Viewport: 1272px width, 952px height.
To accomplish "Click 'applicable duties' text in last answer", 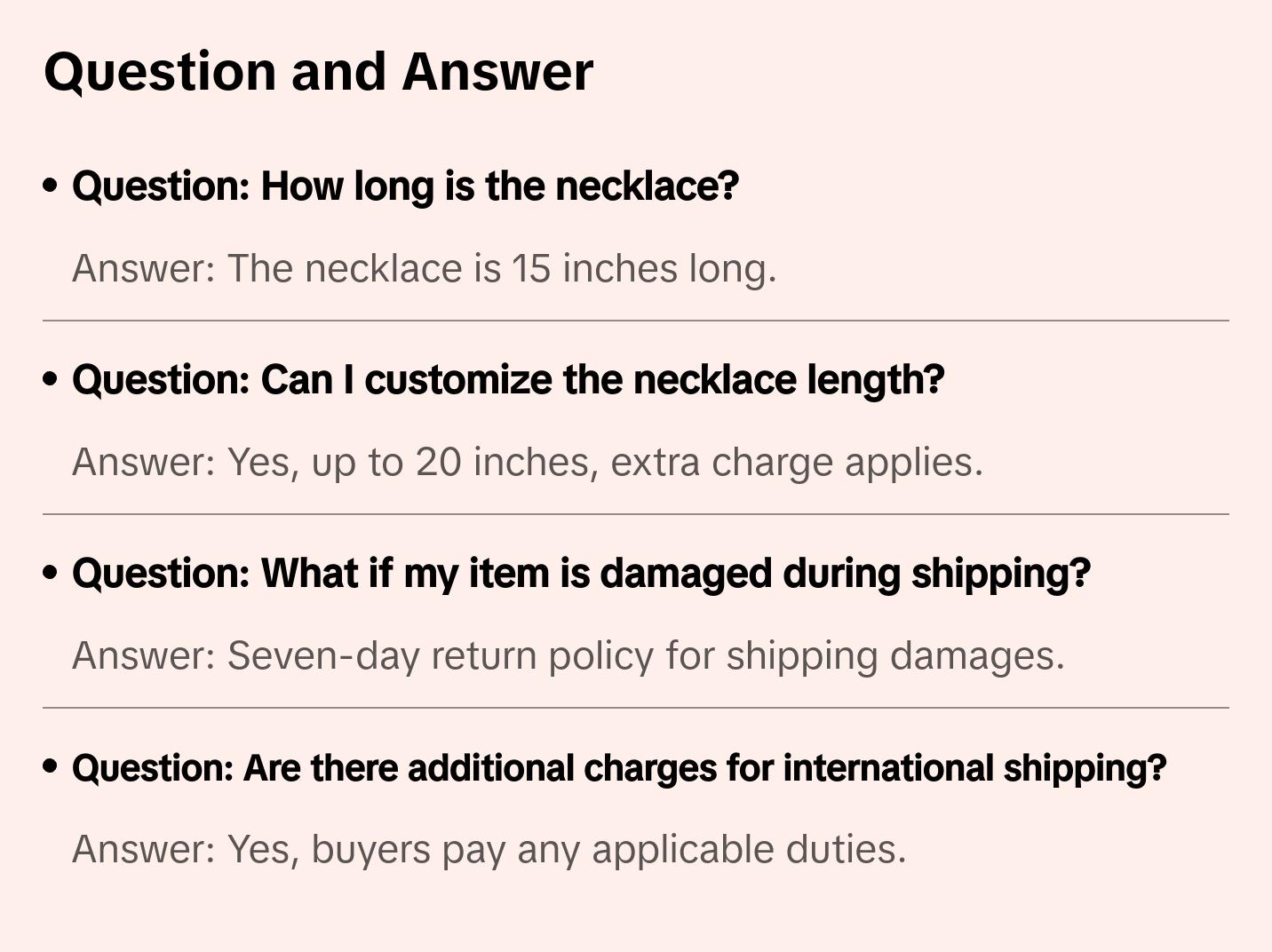I will tap(748, 850).
